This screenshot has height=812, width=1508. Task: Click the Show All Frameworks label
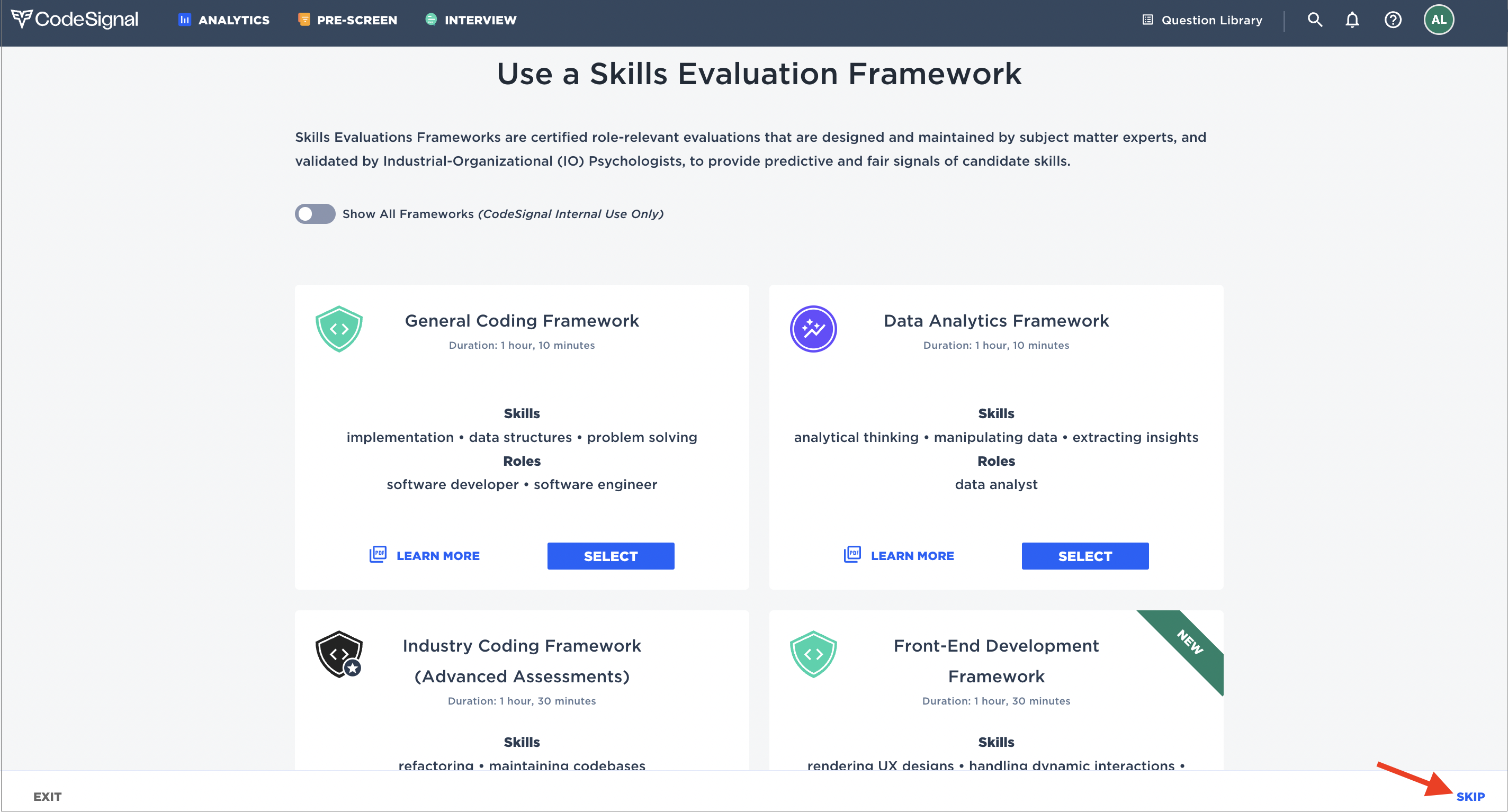click(503, 214)
